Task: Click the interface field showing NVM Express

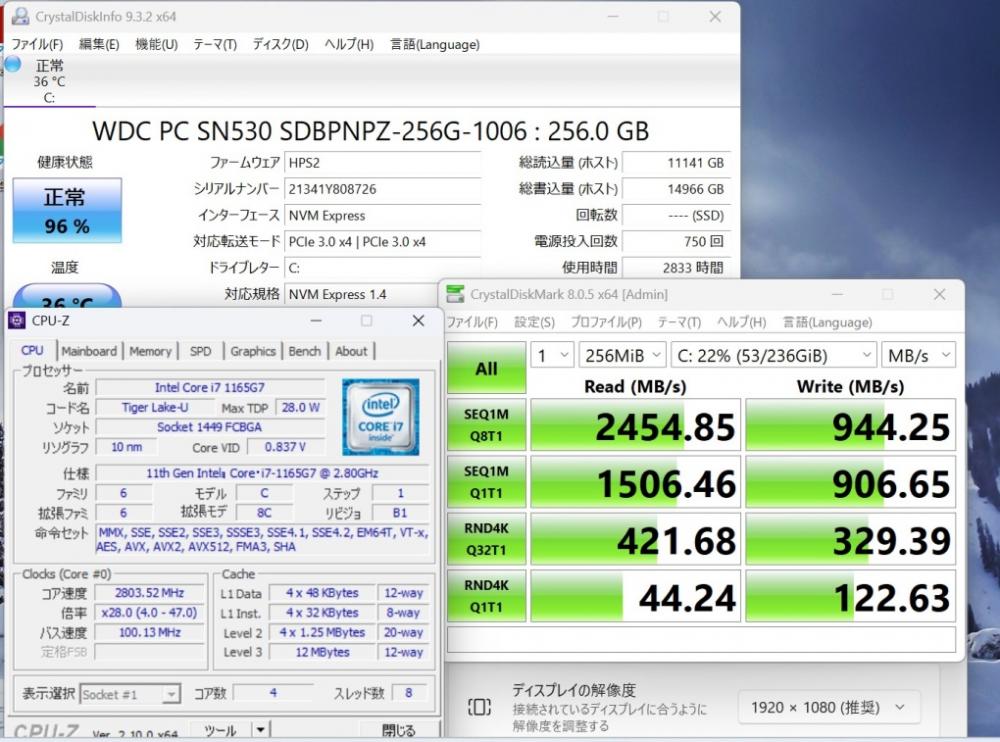Action: pyautogui.click(x=382, y=216)
